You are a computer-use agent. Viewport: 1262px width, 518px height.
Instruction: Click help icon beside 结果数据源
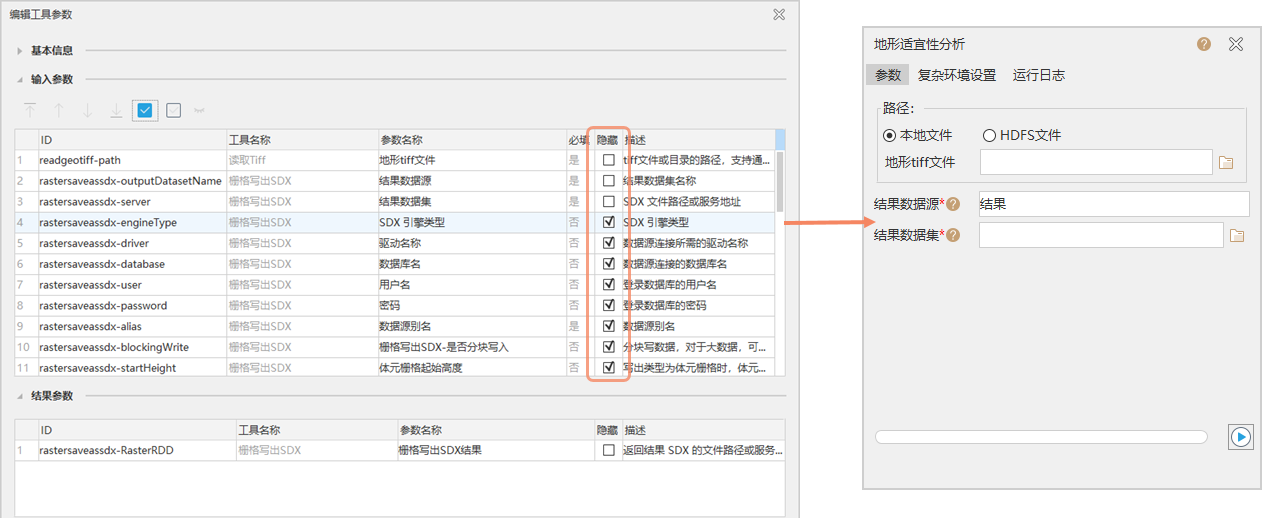click(954, 204)
